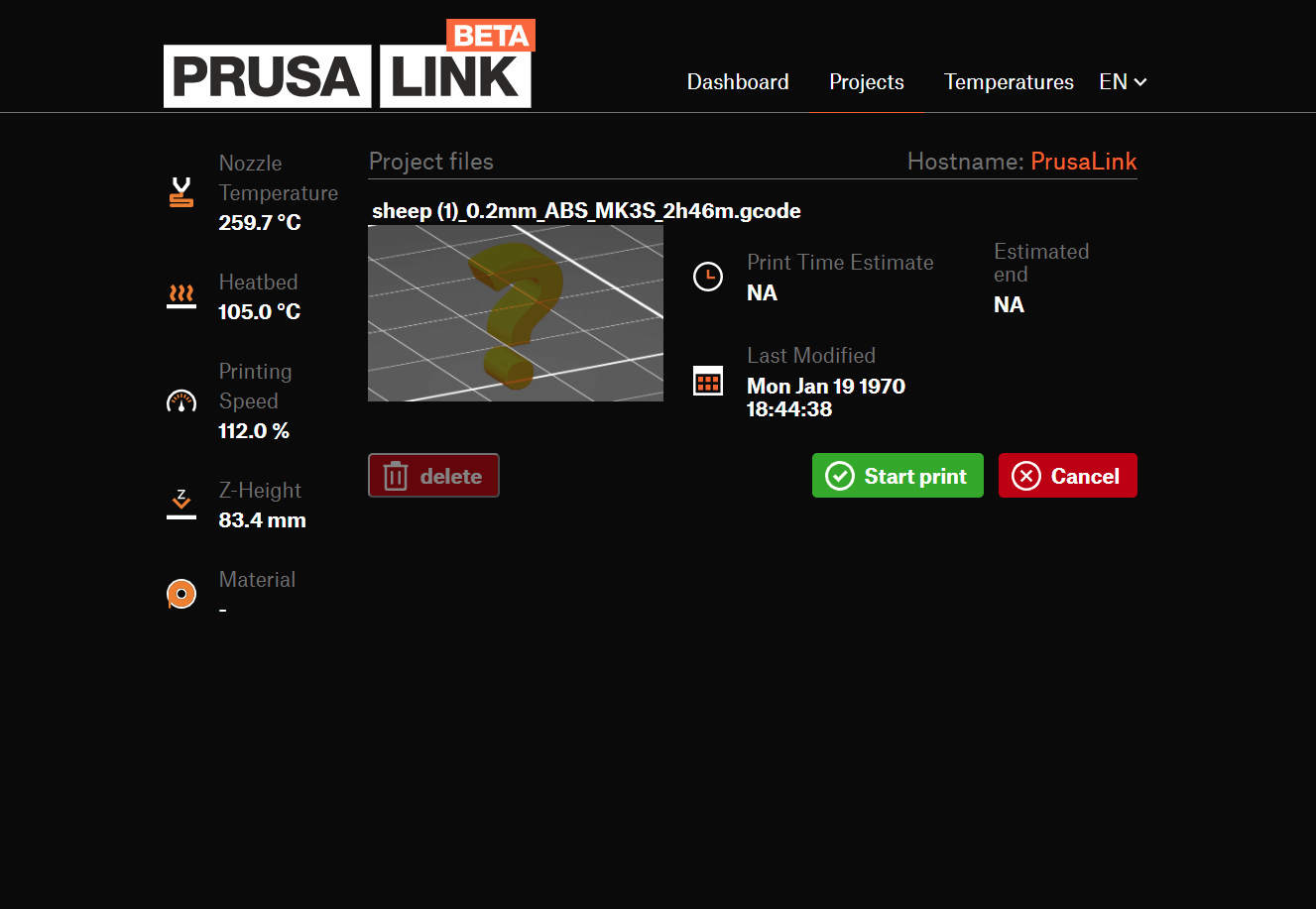The image size is (1316, 909).
Task: Click the PrusaLink hostname text
Action: tap(1083, 162)
